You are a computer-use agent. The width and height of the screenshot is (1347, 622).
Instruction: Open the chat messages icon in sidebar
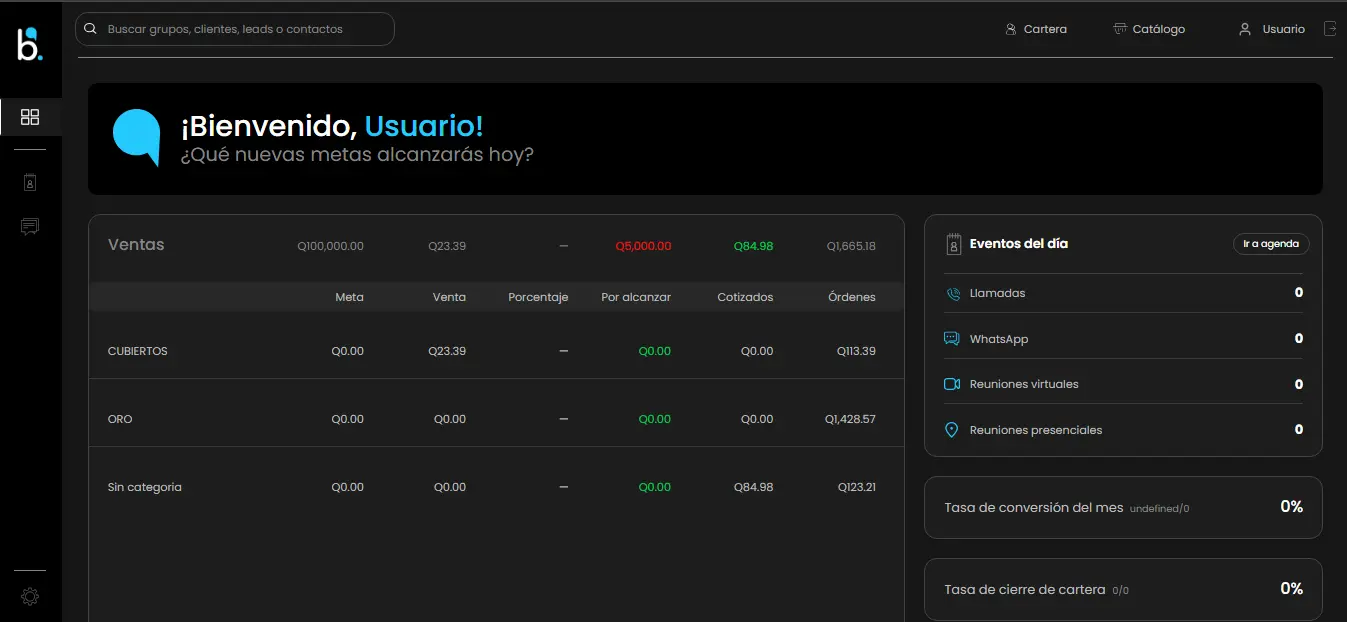[x=30, y=227]
